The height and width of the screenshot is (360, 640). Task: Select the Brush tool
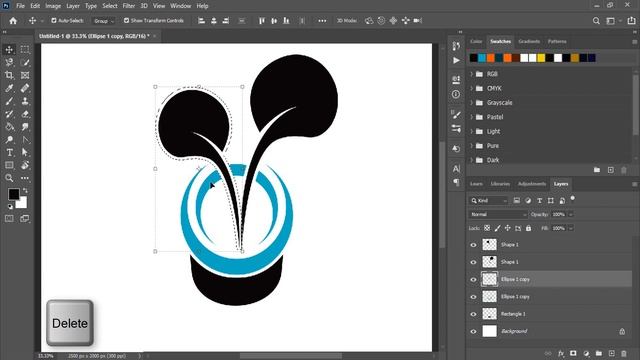click(9, 101)
